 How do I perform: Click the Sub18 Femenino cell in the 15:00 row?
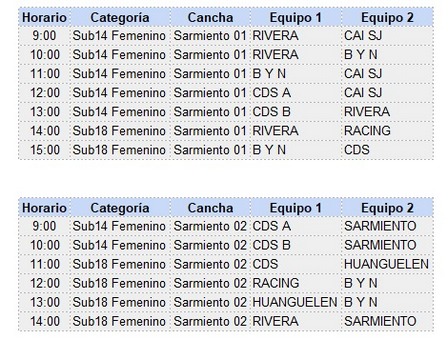click(120, 150)
